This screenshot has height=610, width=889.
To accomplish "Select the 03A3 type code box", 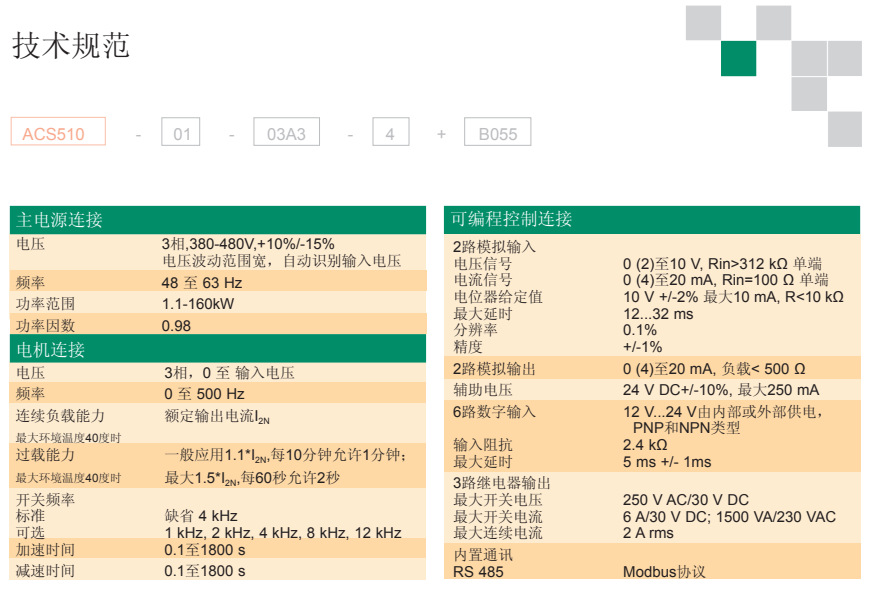I will point(286,132).
